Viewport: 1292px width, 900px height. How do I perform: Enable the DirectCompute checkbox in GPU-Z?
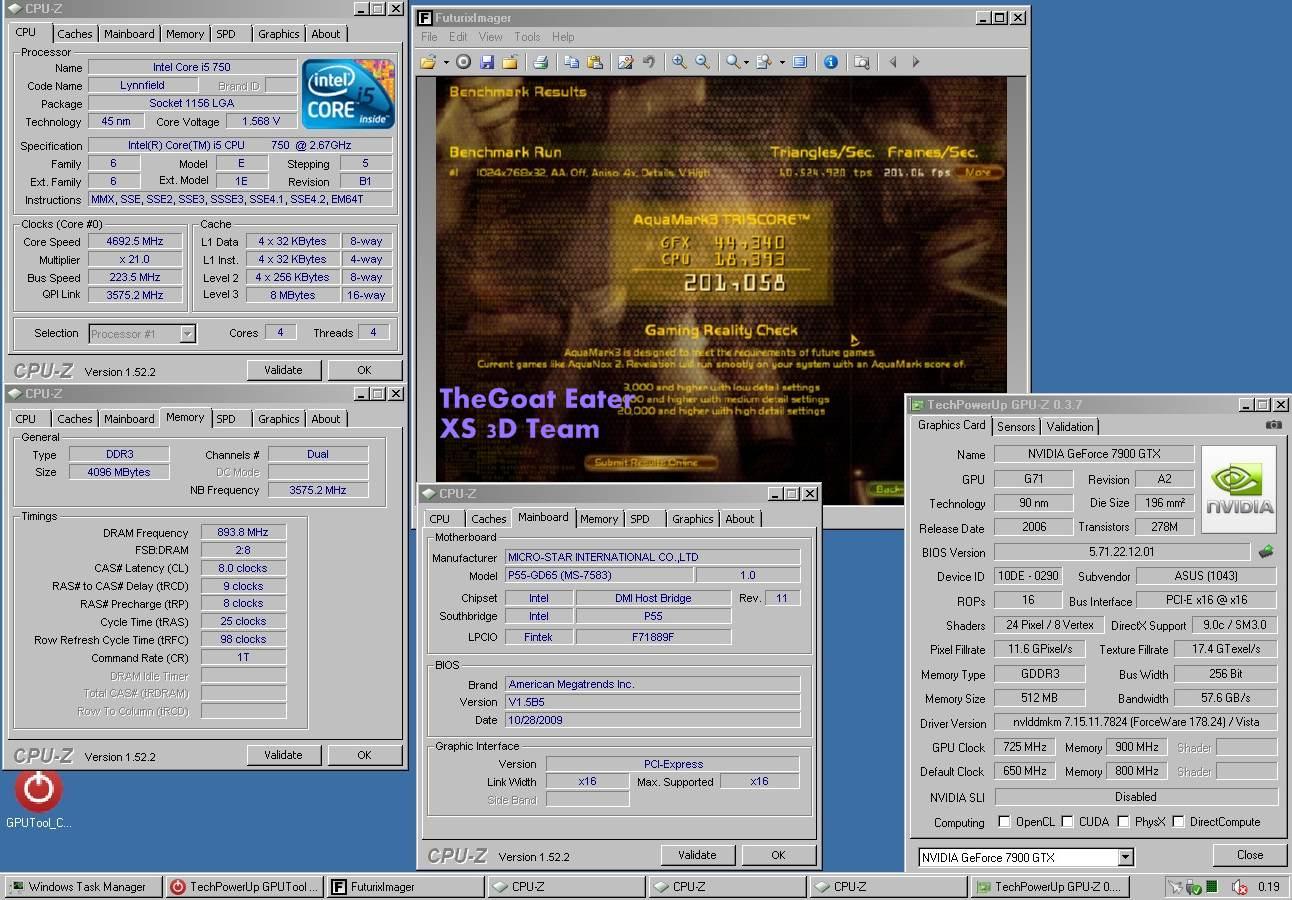tap(1178, 822)
